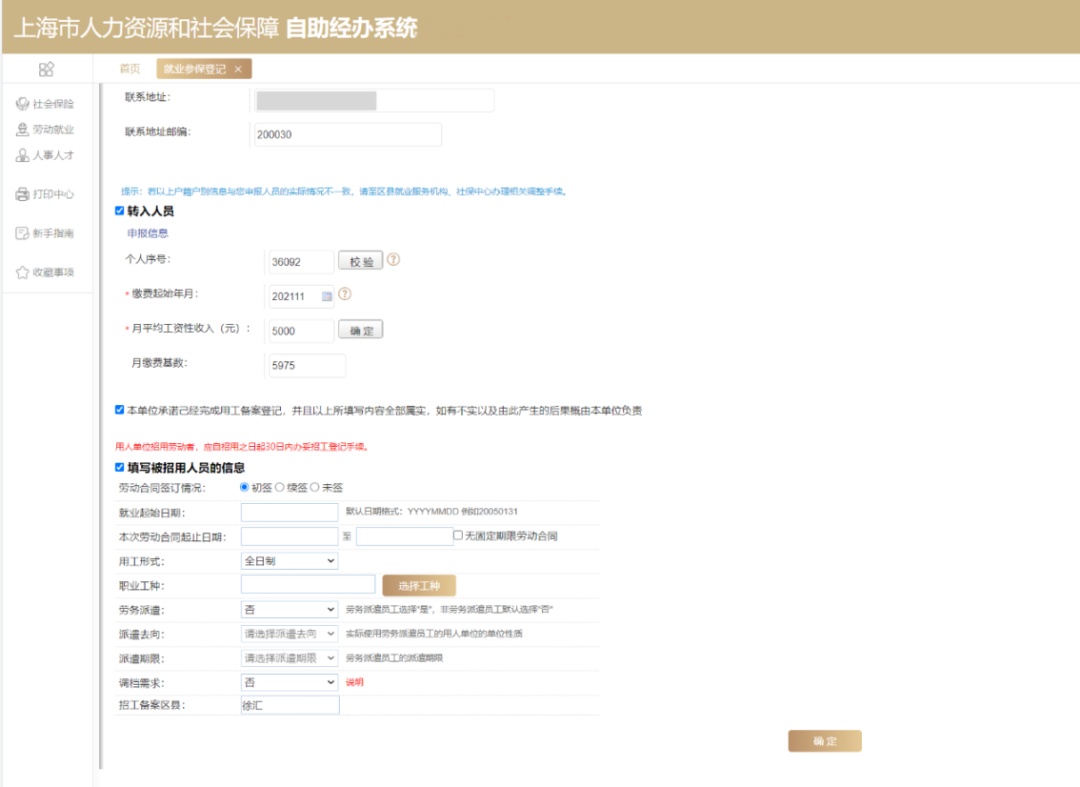Click the grid menu icon in sidebar
This screenshot has width=1080, height=787.
coord(46,69)
